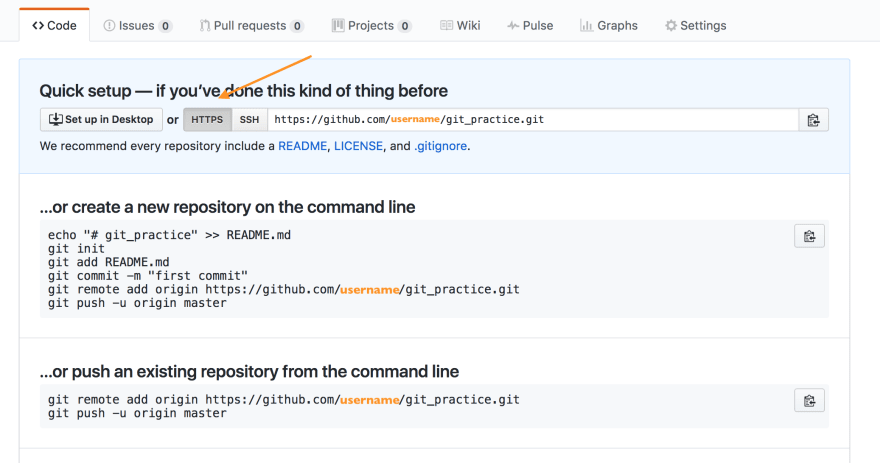The height and width of the screenshot is (463, 880).
Task: Open the Code tab
Action: tap(54, 25)
